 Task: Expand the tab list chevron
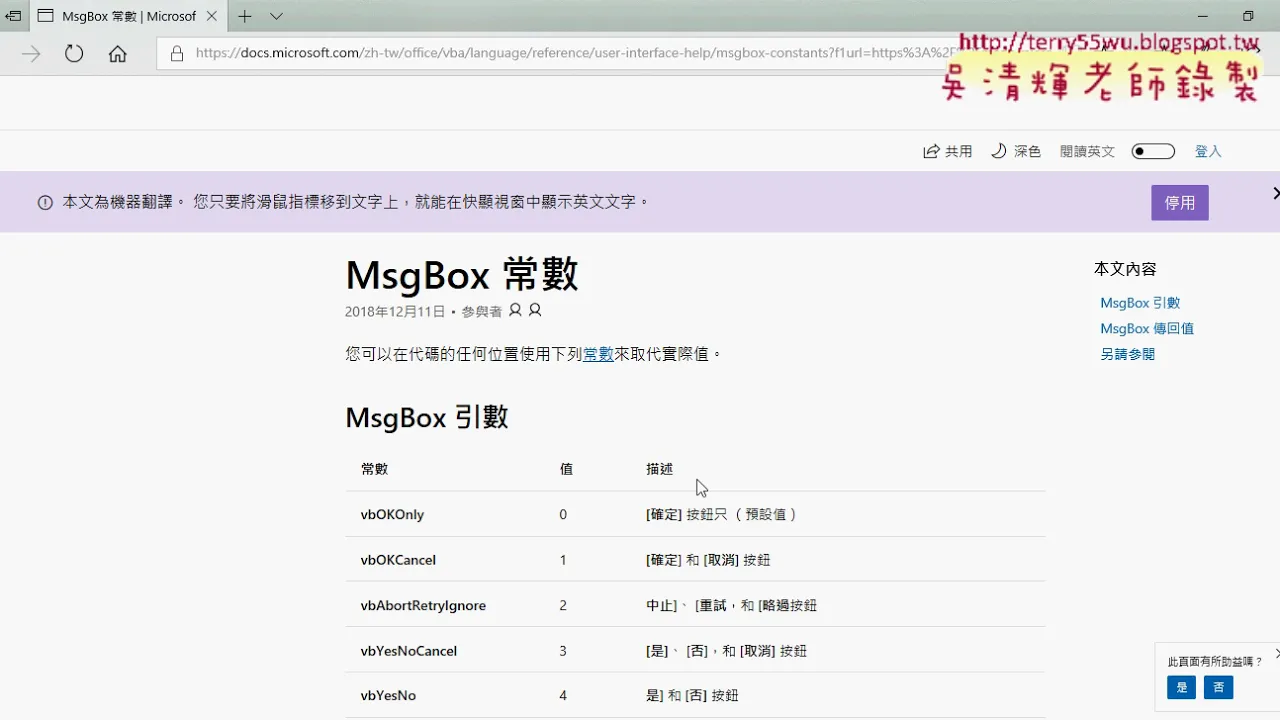point(277,16)
